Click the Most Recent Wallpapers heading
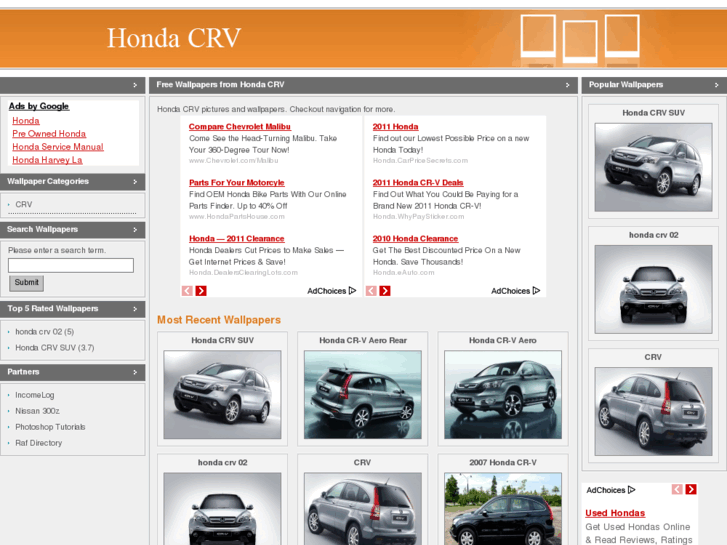Image resolution: width=727 pixels, height=545 pixels. (219, 320)
